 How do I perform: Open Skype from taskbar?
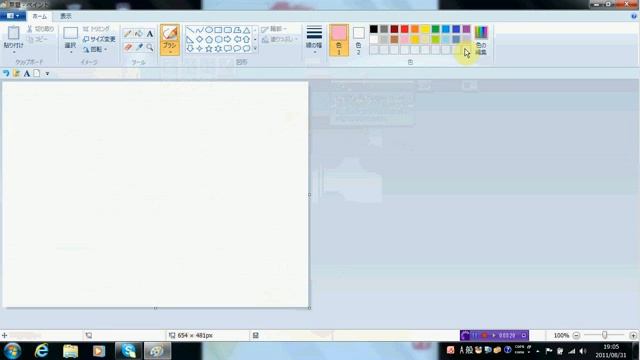coord(128,351)
